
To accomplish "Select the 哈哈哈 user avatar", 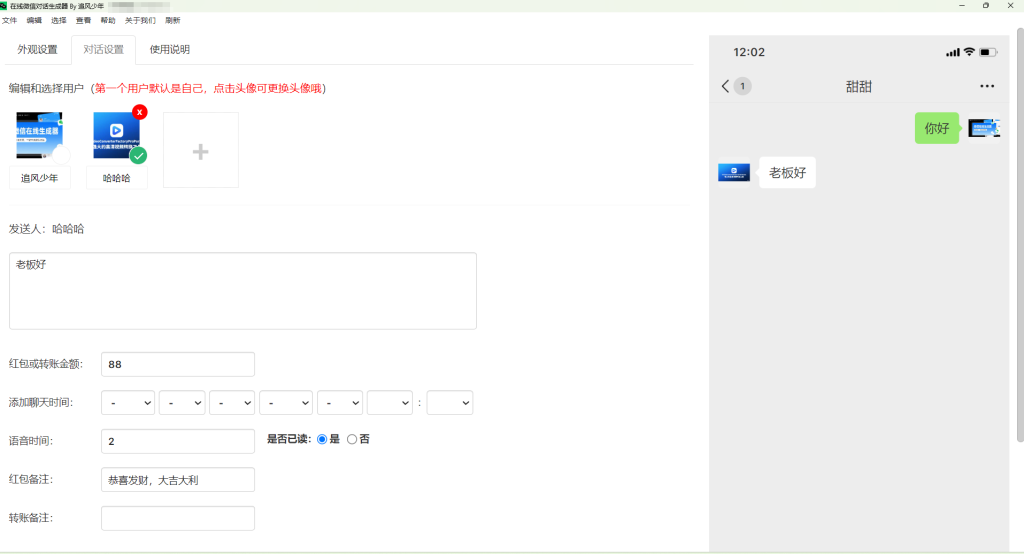I will coord(116,137).
